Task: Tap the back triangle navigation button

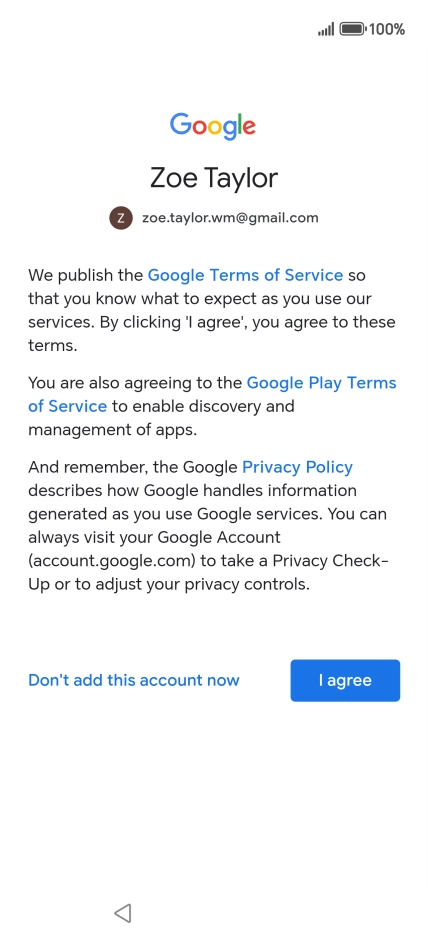Action: 123,912
